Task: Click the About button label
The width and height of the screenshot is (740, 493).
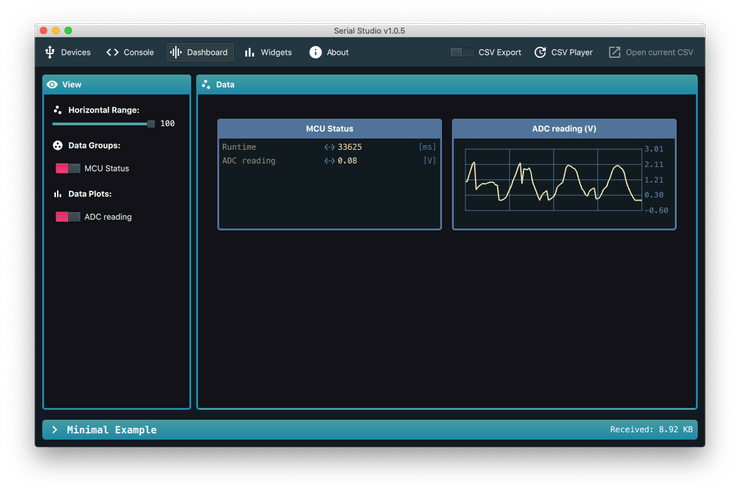Action: 337,52
